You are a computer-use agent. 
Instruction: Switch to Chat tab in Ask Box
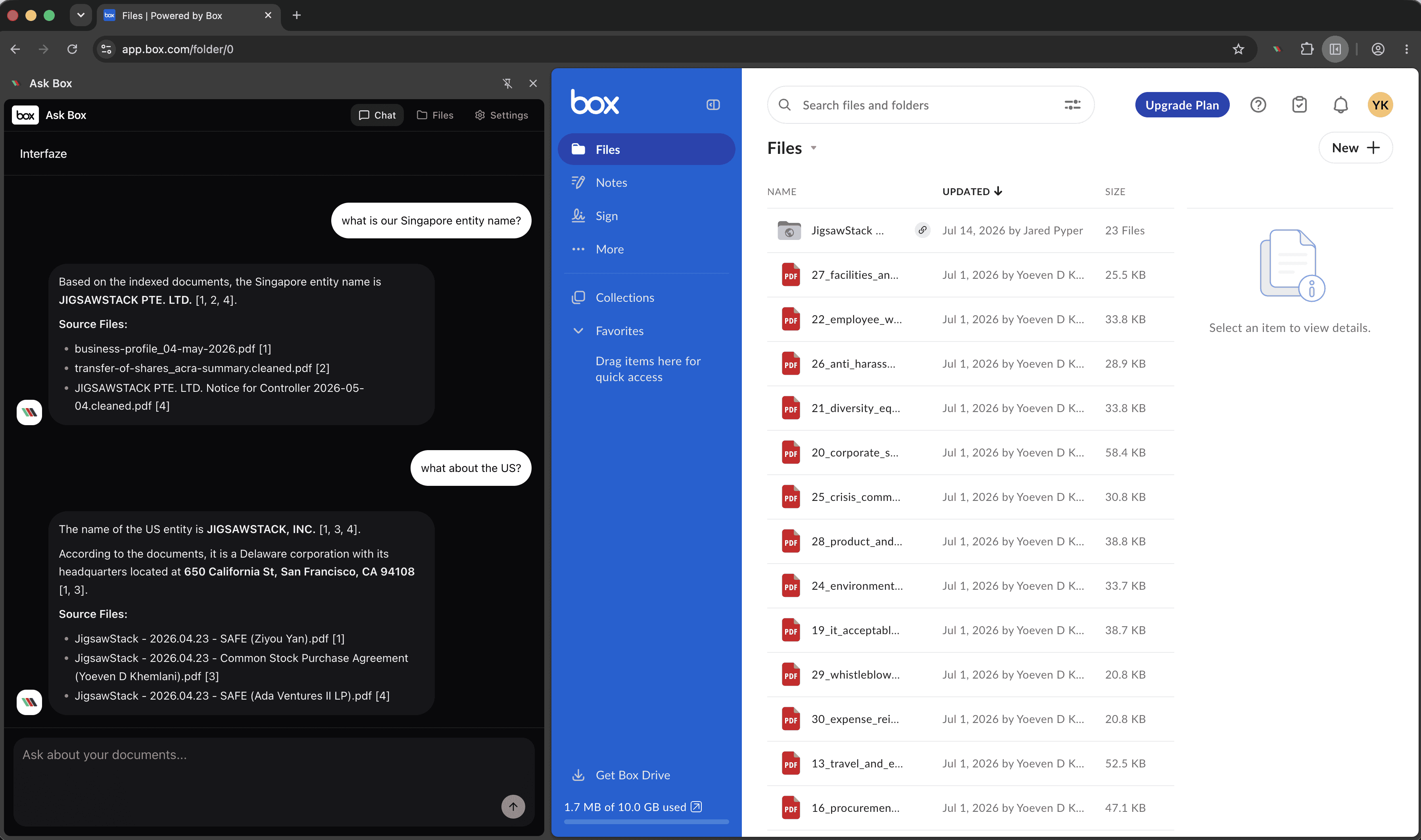tap(377, 115)
